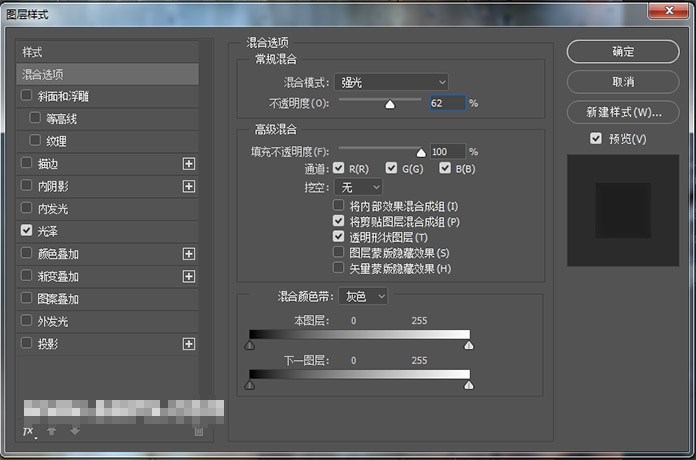Uncheck the 光泽 checkbox
Image resolution: width=696 pixels, height=460 pixels.
[27, 230]
